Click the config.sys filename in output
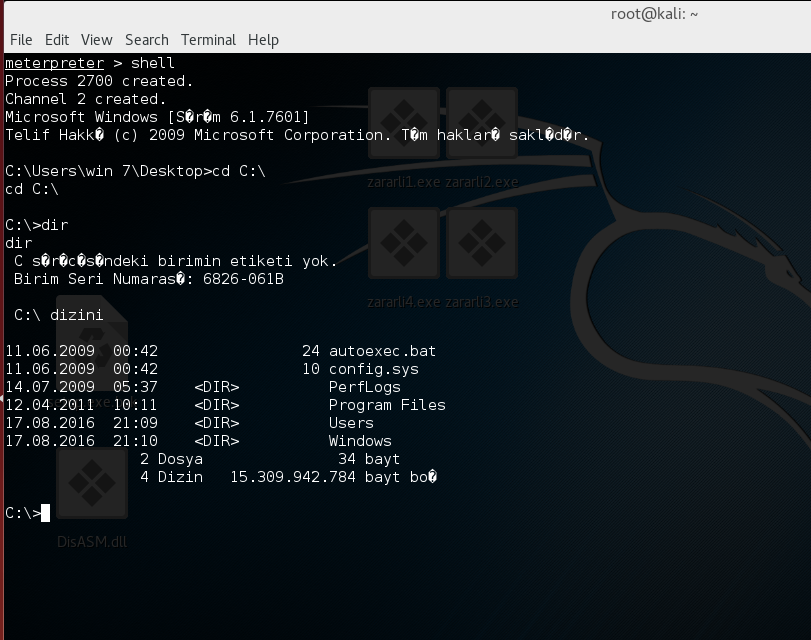811x640 pixels. click(373, 369)
